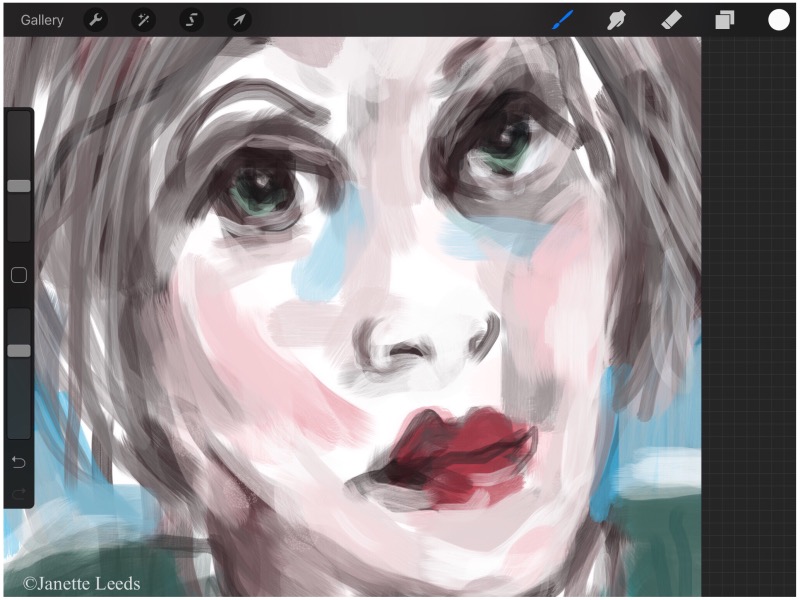Open the Layers panel
The height and width of the screenshot is (600, 800).
[x=724, y=20]
